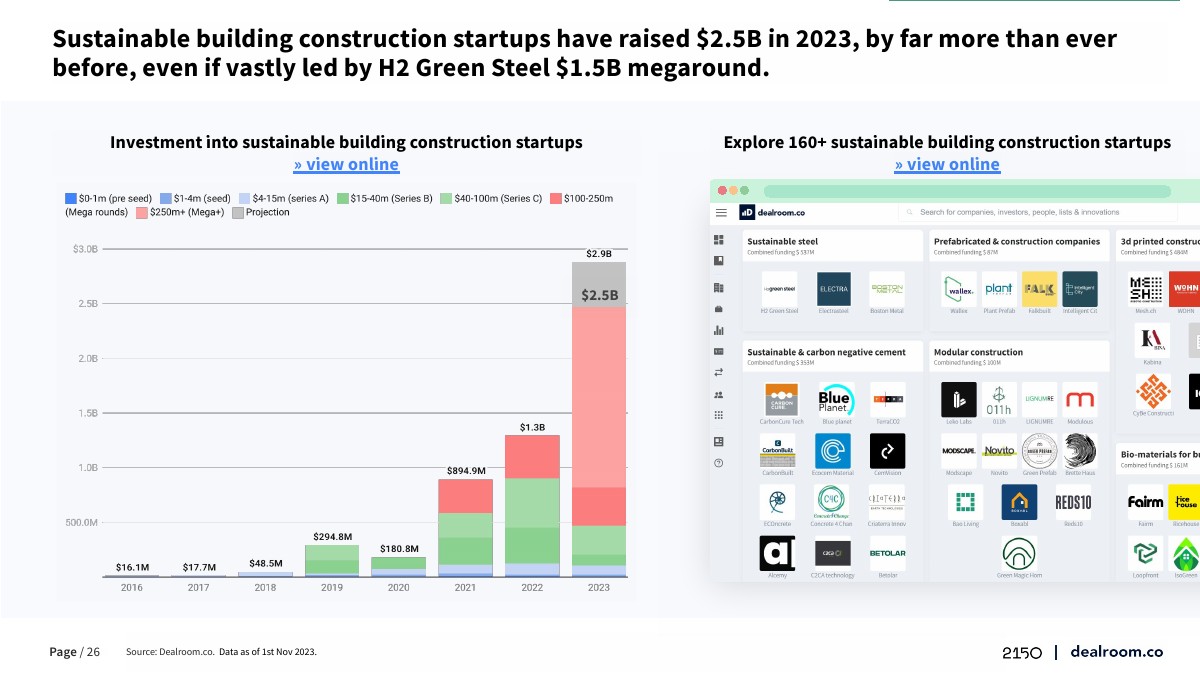Open the Modular construction category heading

[978, 352]
